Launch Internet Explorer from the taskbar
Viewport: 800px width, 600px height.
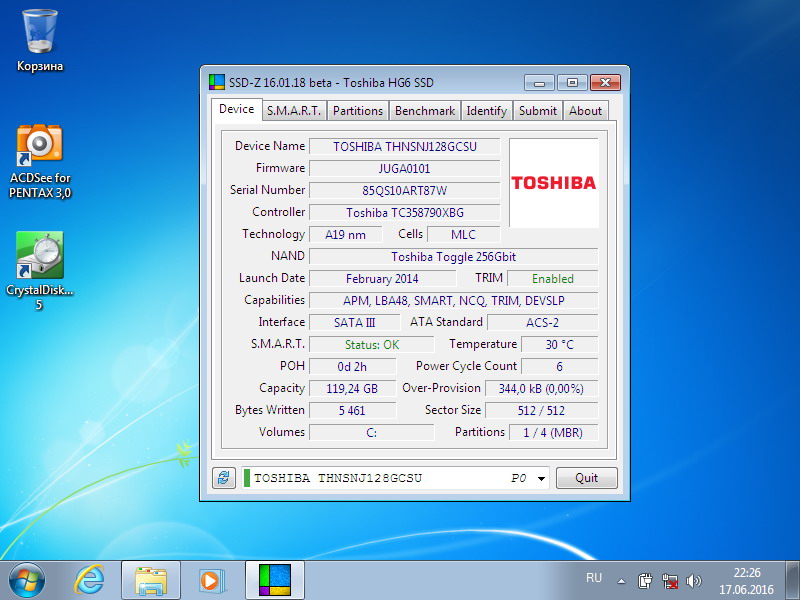90,581
